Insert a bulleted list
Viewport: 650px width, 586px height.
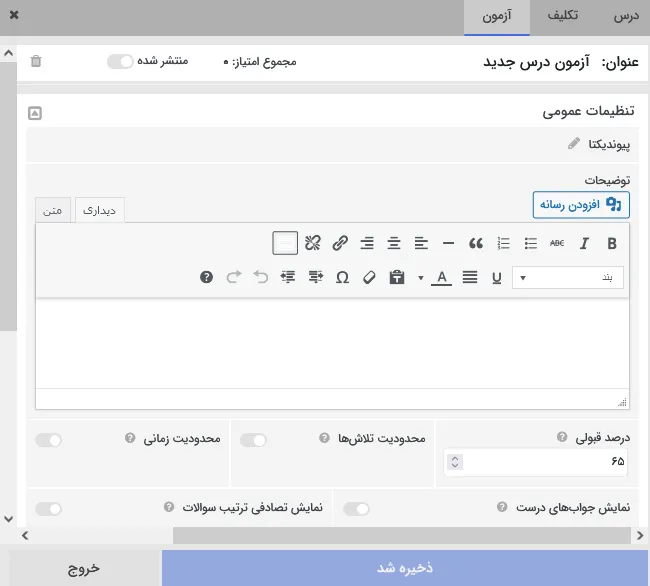coord(530,243)
